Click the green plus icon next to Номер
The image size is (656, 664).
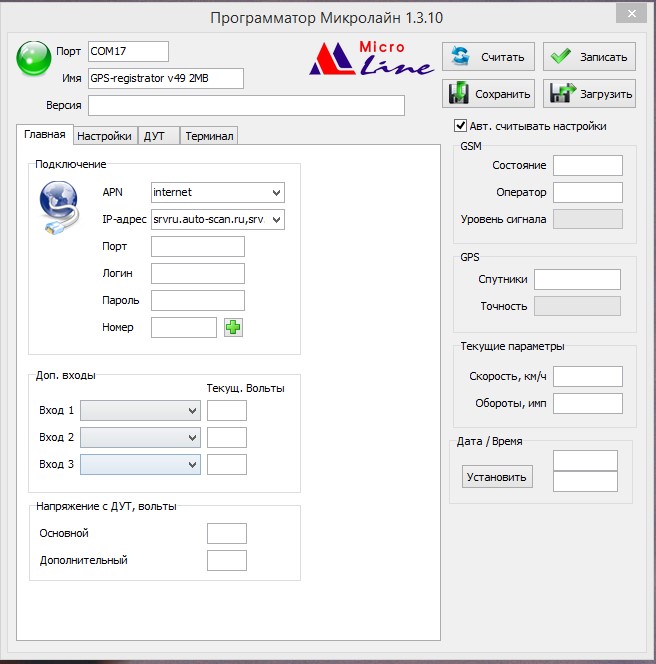[x=233, y=327]
